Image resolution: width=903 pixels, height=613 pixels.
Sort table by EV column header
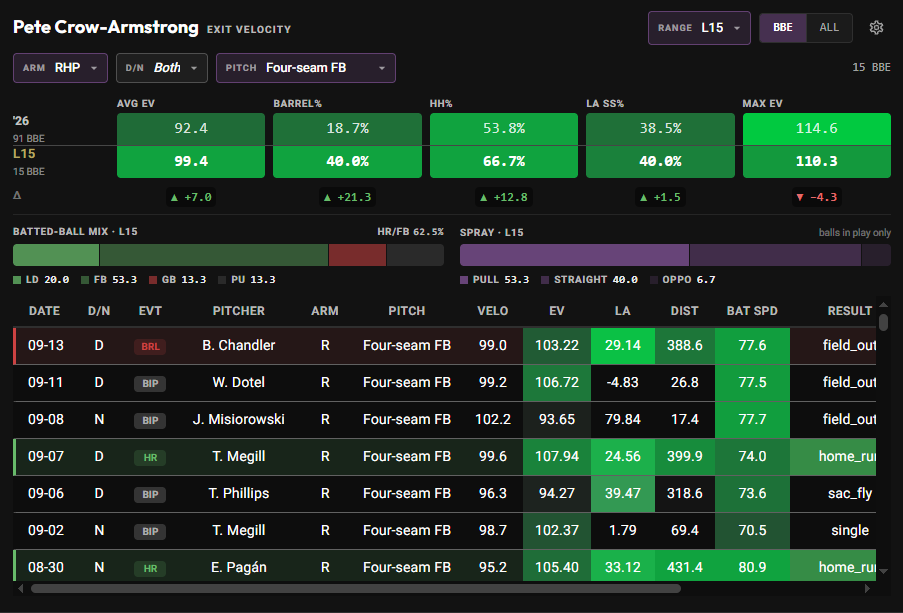556,311
